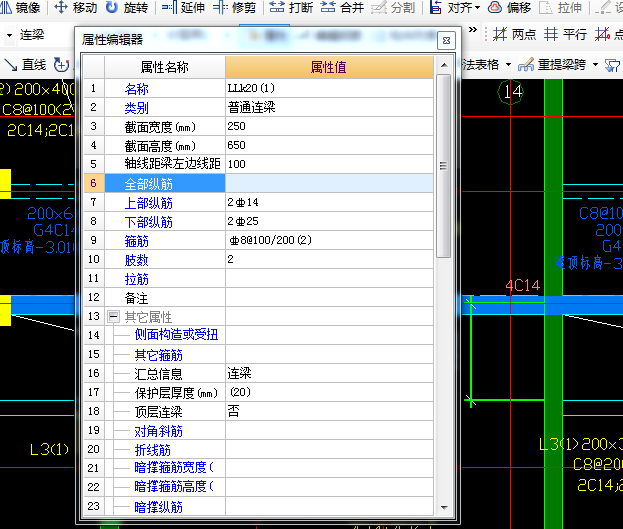This screenshot has width=623, height=529.
Task: Select the 折线筋 tree item
Action: tap(153, 450)
